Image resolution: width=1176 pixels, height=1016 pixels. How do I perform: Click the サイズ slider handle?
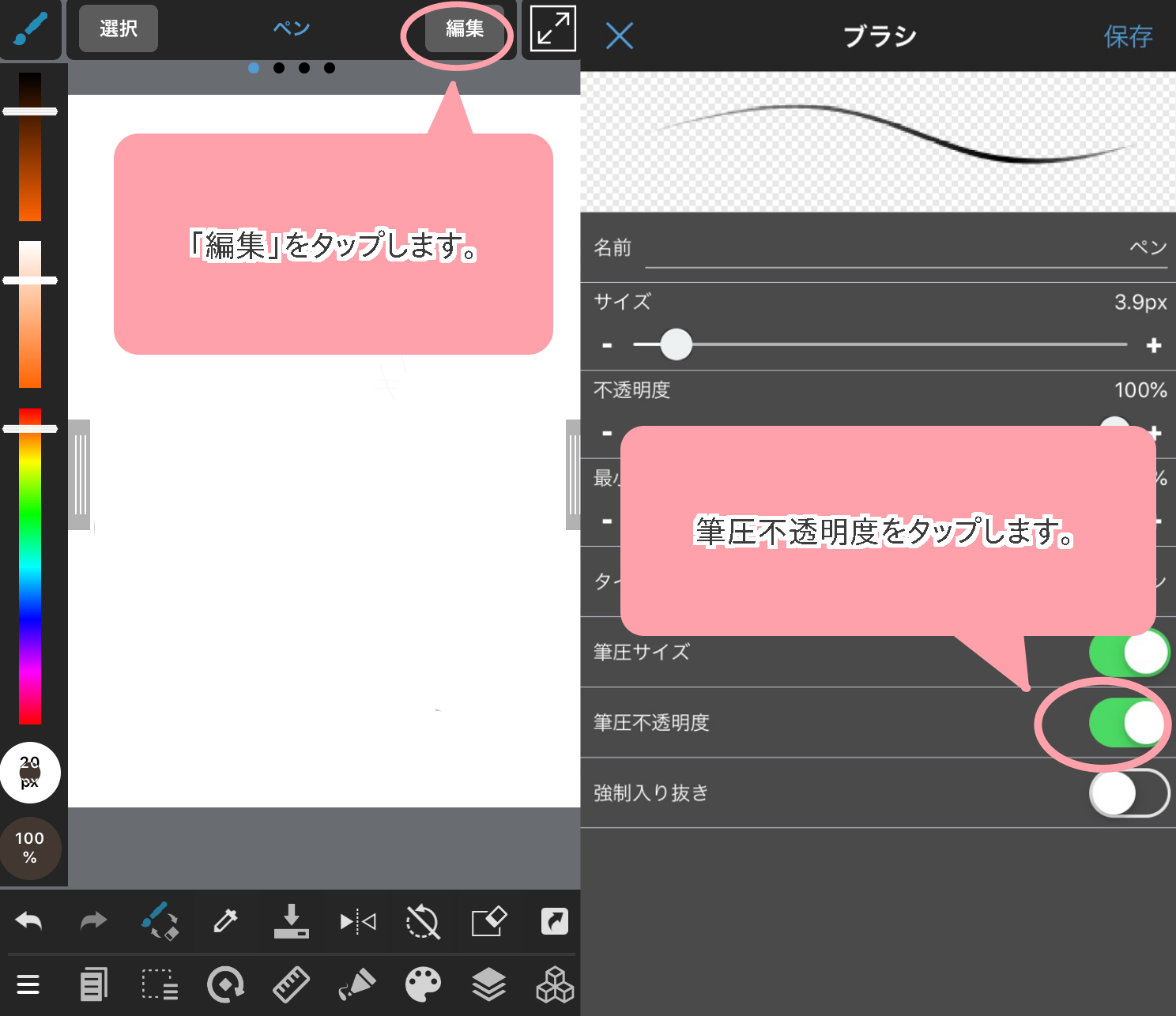click(676, 344)
